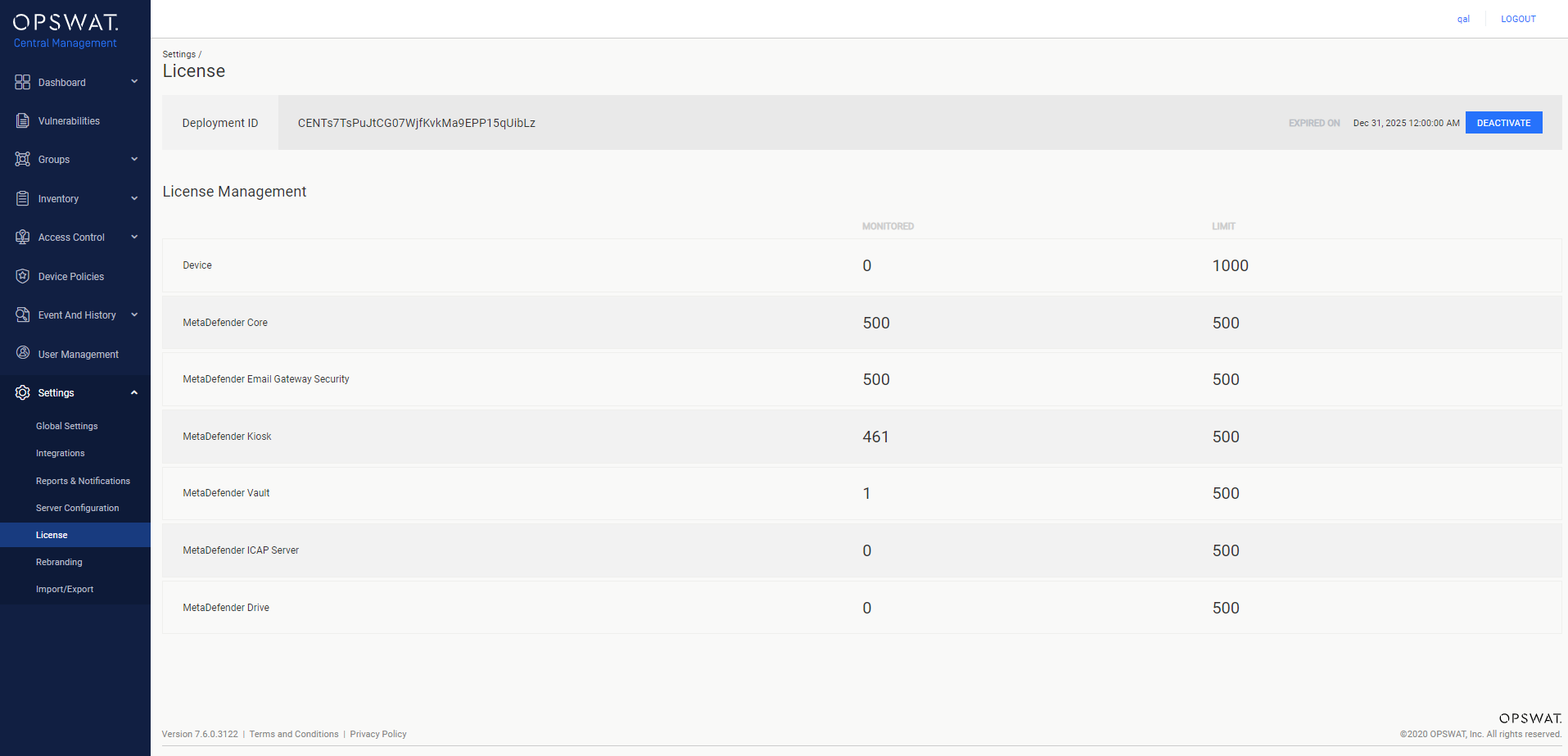Click the EXPIRED ON label
This screenshot has width=1568, height=756.
[1314, 123]
